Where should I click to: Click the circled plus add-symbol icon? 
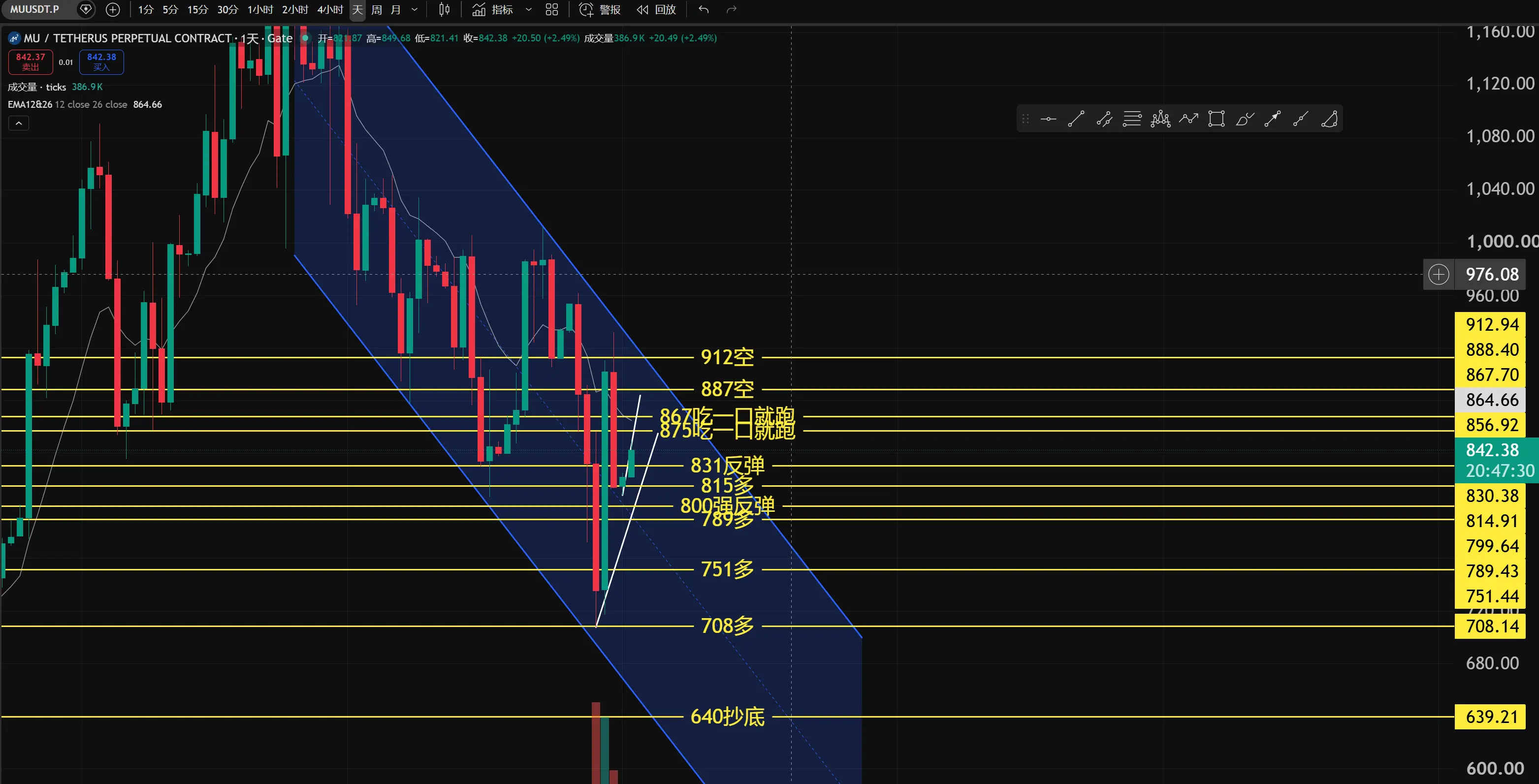(112, 9)
